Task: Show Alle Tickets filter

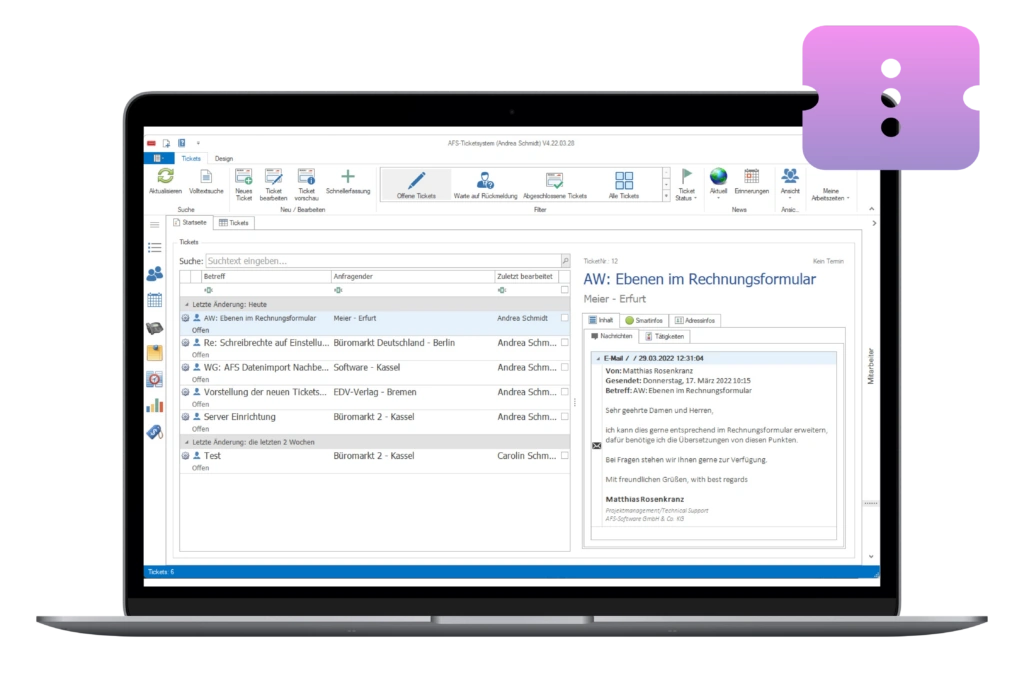Action: [624, 185]
